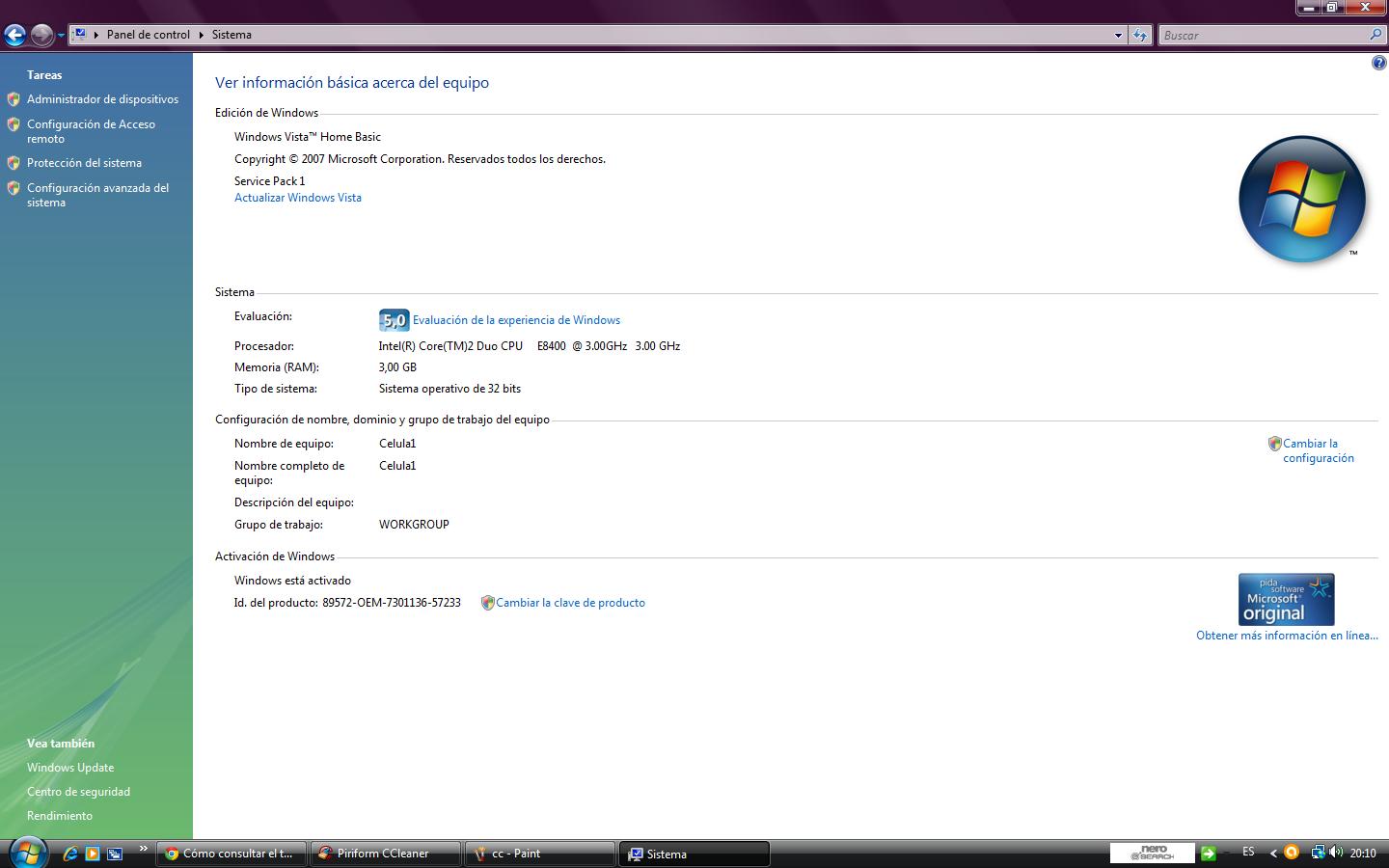Click 'Actualizar Windows Vista' link
The height and width of the screenshot is (868, 1389).
[298, 198]
